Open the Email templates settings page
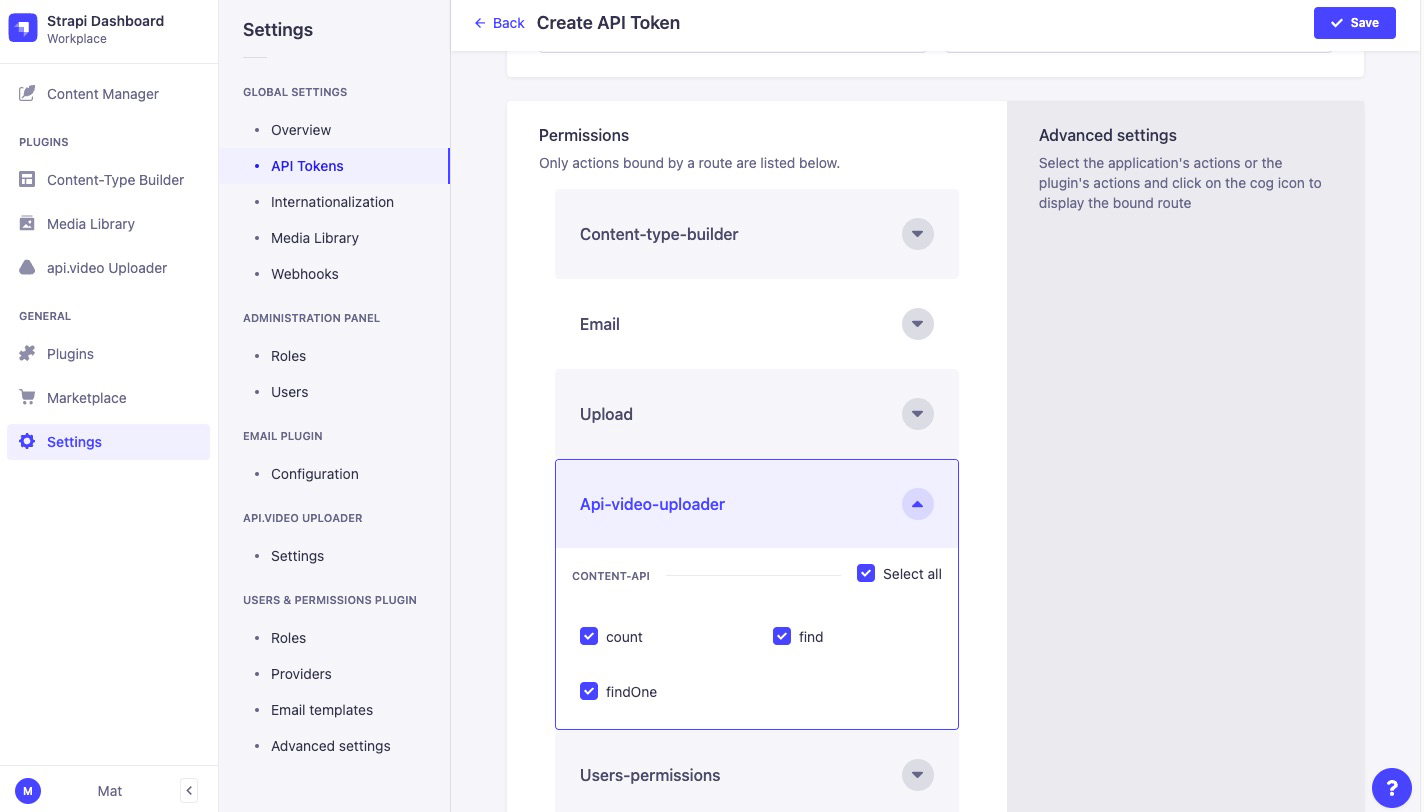 pos(334,710)
